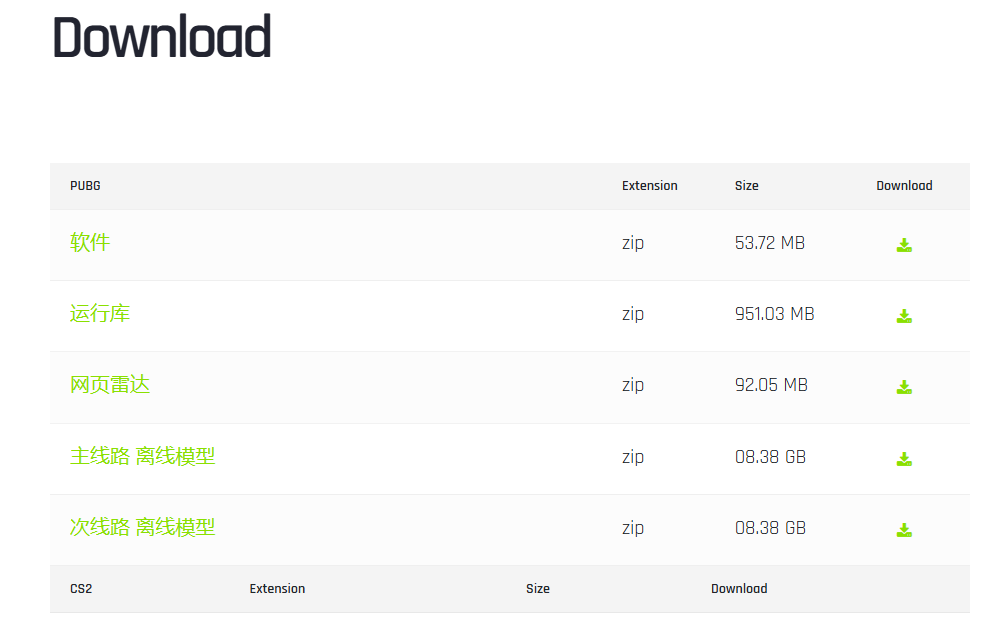Click the Download header in CS2 table

click(739, 589)
